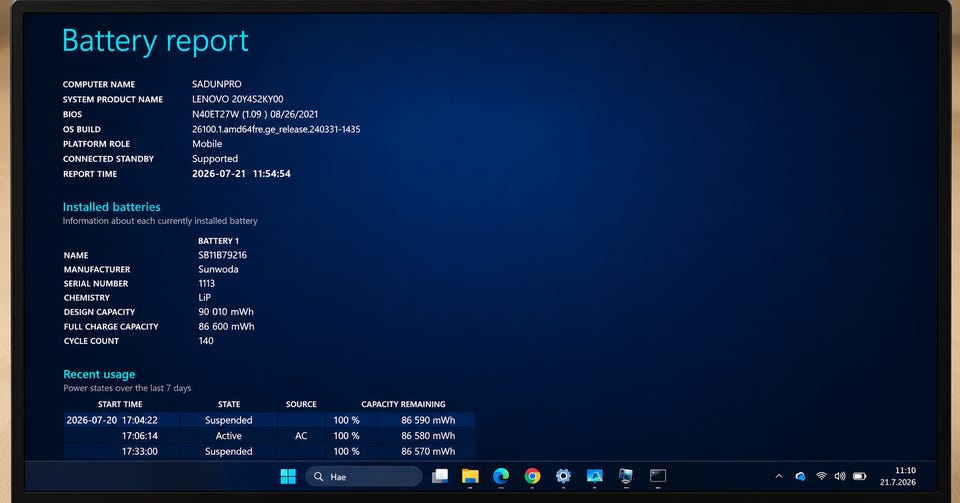Image resolution: width=960 pixels, height=503 pixels.
Task: Select the 17:06:14 Active AC row
Action: (269, 436)
